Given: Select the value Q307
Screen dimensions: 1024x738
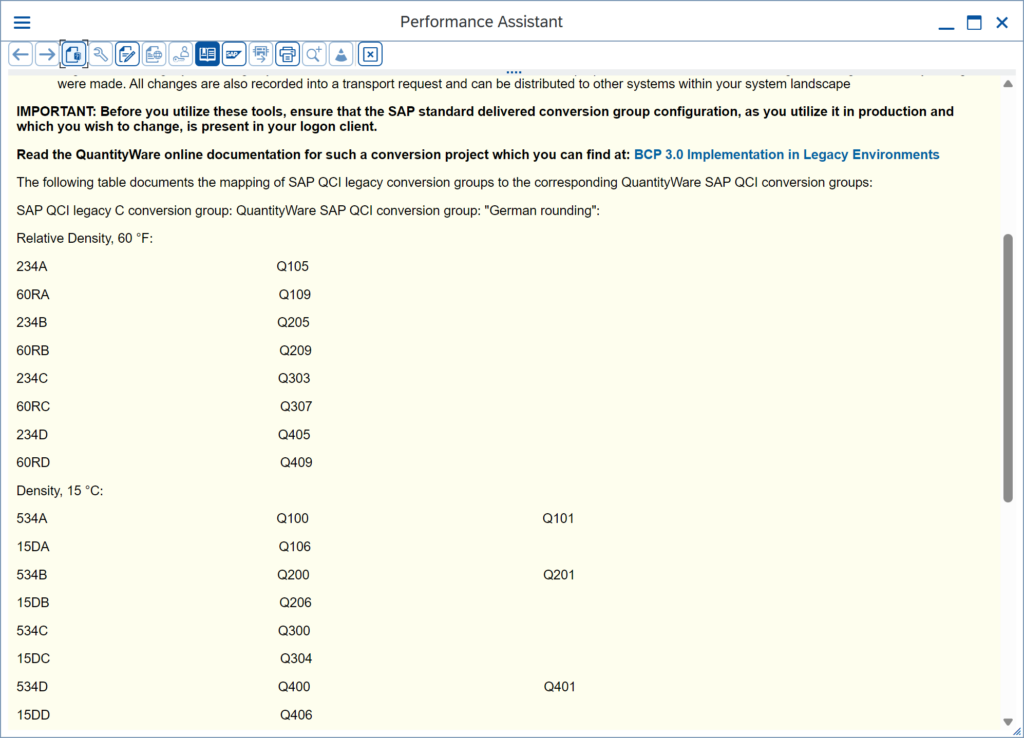Looking at the screenshot, I should (296, 407).
